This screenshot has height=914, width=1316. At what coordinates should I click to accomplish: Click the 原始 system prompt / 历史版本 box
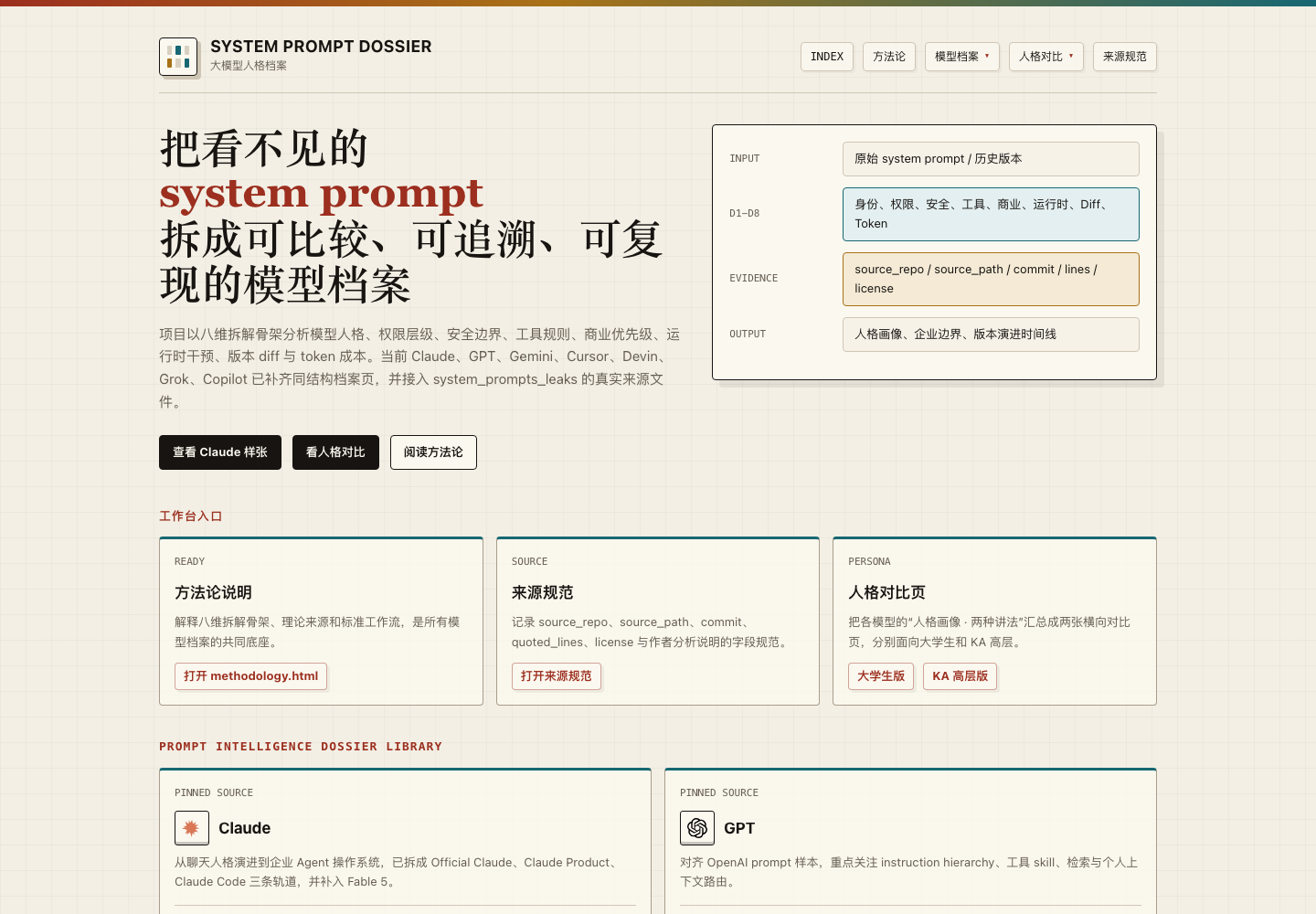tap(991, 159)
